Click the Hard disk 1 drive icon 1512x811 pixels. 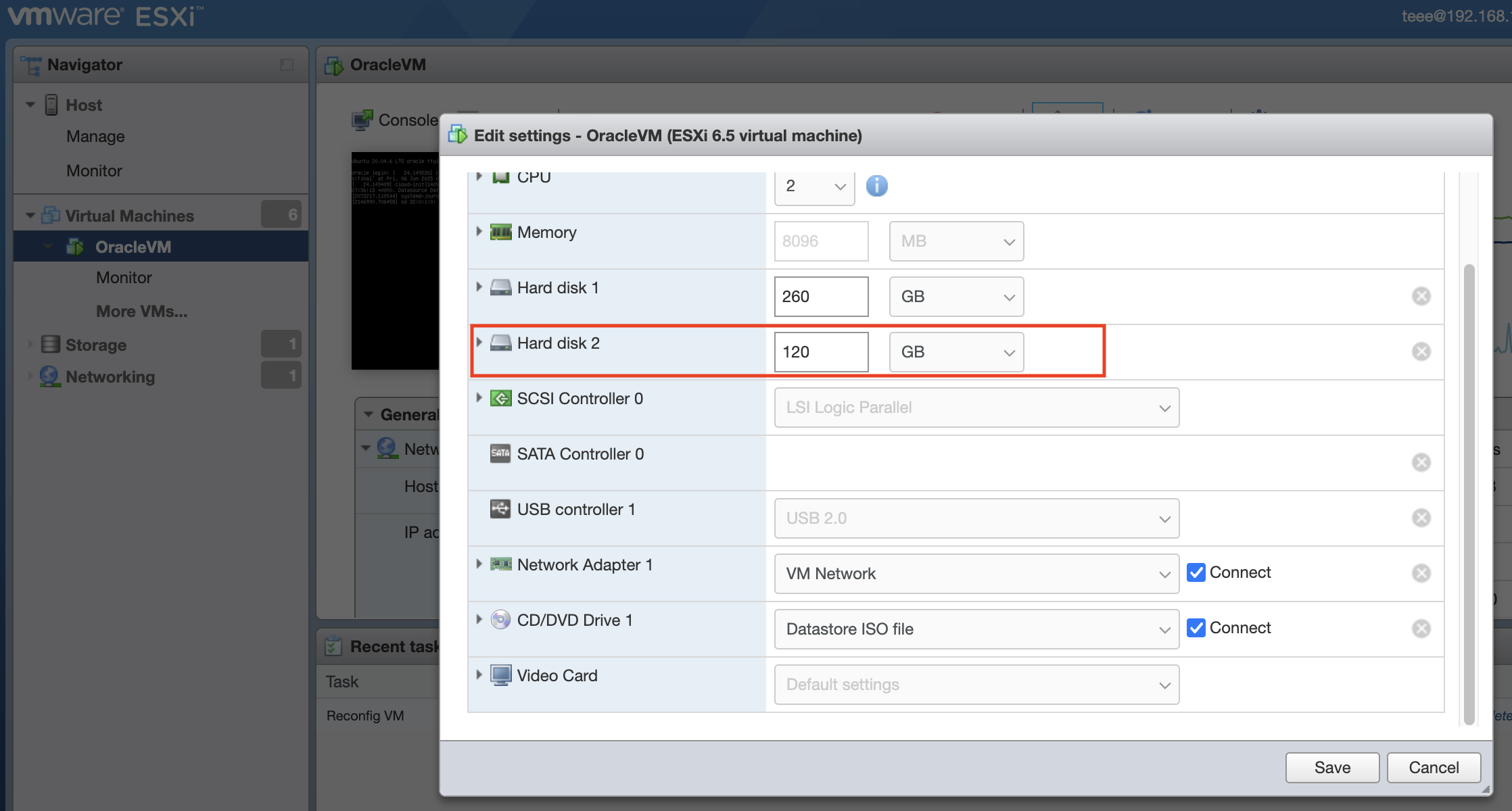click(x=500, y=288)
